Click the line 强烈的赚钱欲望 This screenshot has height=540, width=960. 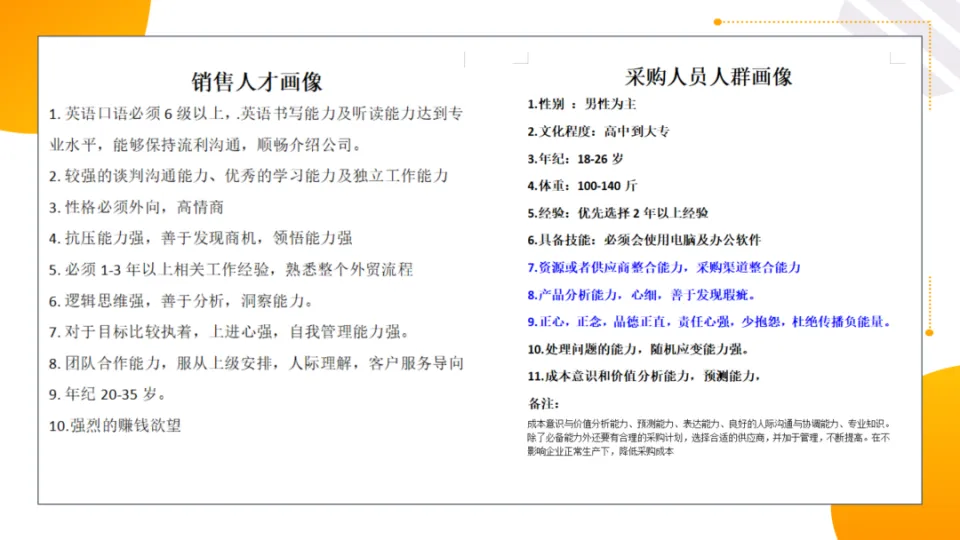pyautogui.click(x=115, y=424)
